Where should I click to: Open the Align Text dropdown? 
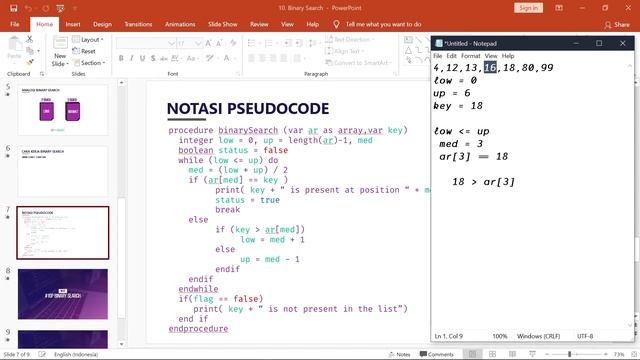tap(345, 51)
